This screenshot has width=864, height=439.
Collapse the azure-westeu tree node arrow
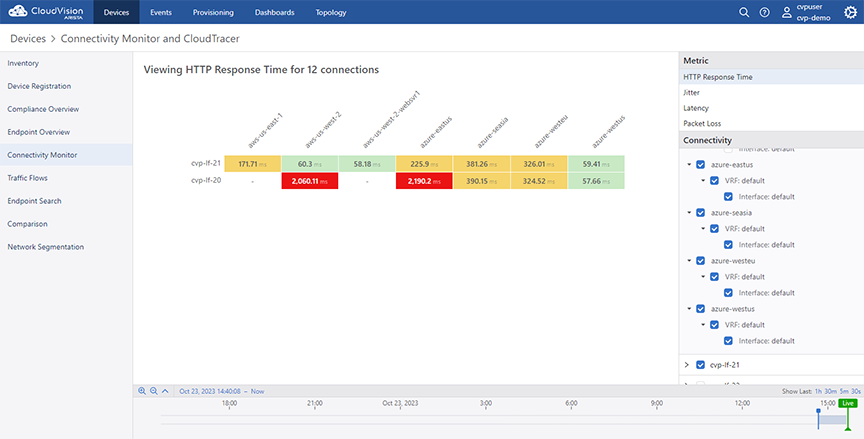pyautogui.click(x=689, y=261)
